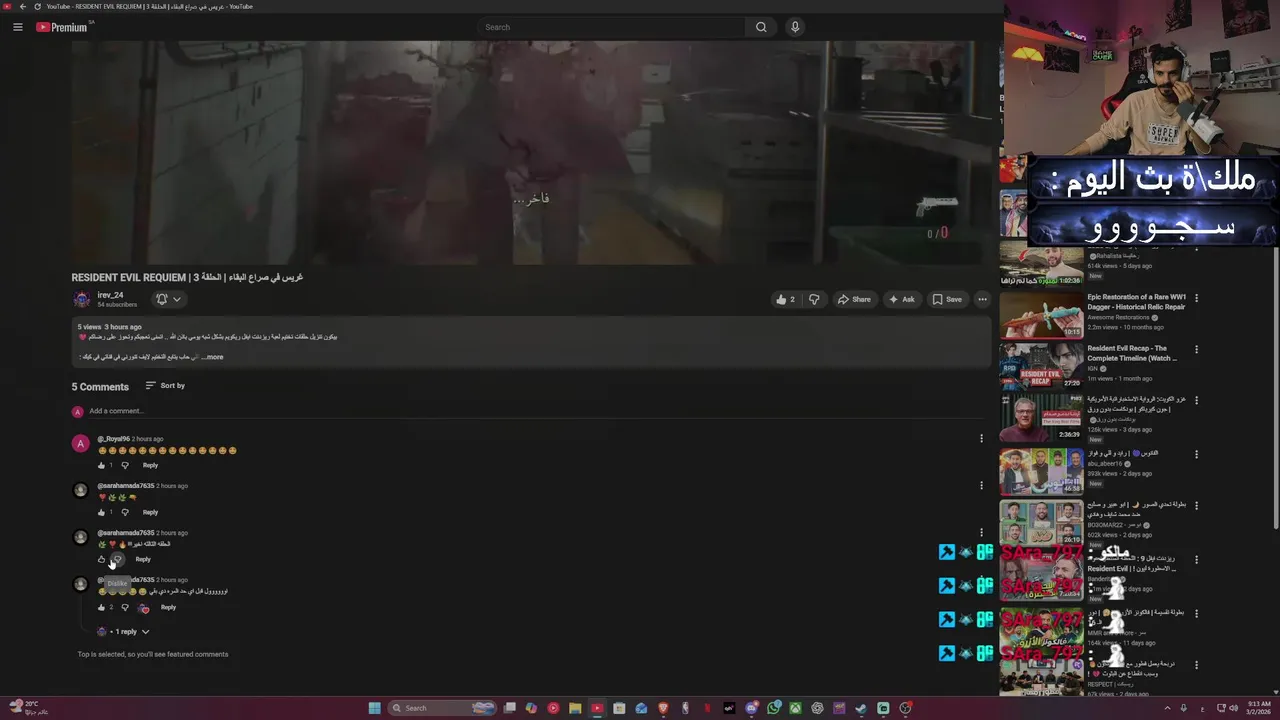Open the Ask AI button
Viewport: 1280px width, 720px height.
901,299
